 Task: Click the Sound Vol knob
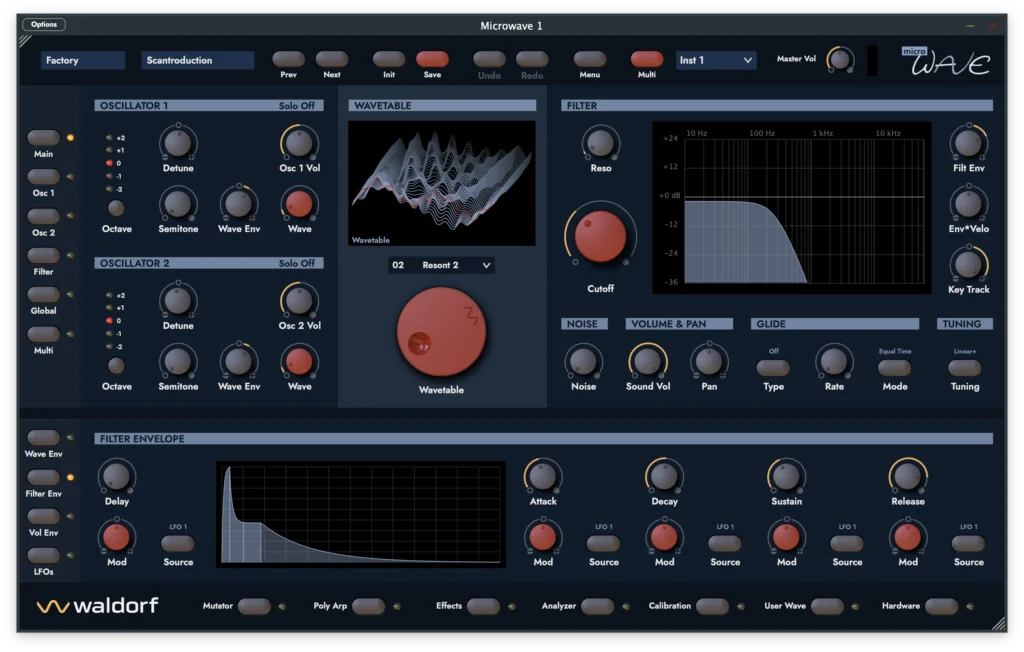pyautogui.click(x=647, y=361)
